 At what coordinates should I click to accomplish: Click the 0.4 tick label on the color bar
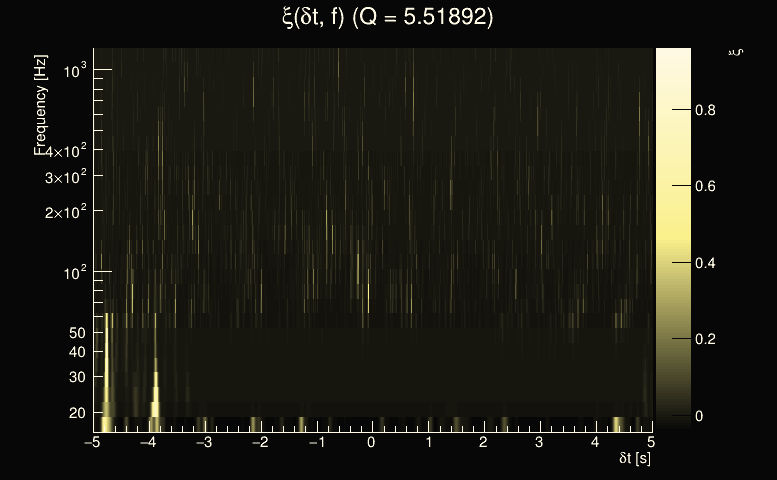(x=706, y=263)
